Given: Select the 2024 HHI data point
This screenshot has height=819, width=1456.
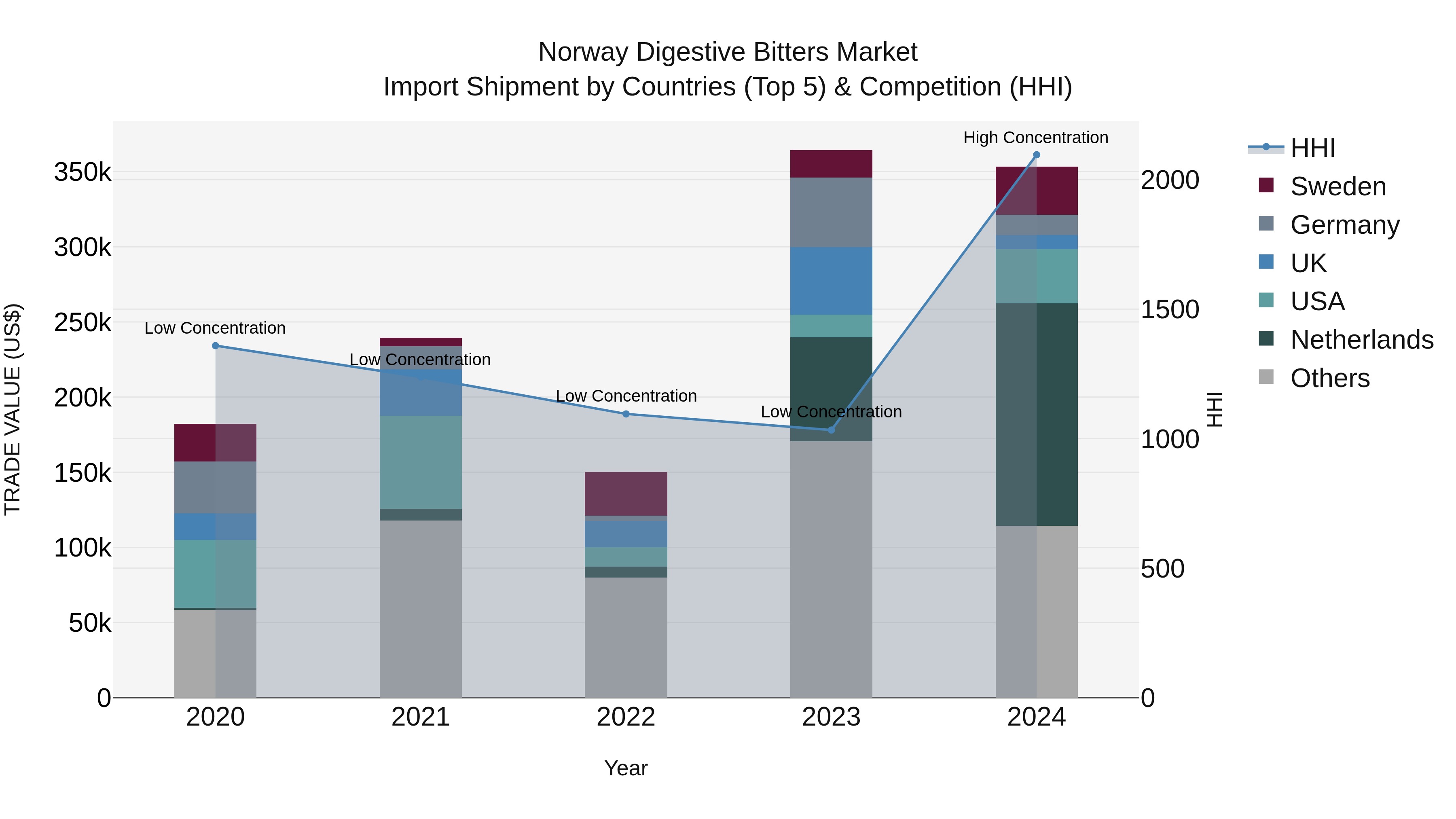Looking at the screenshot, I should 1037,155.
